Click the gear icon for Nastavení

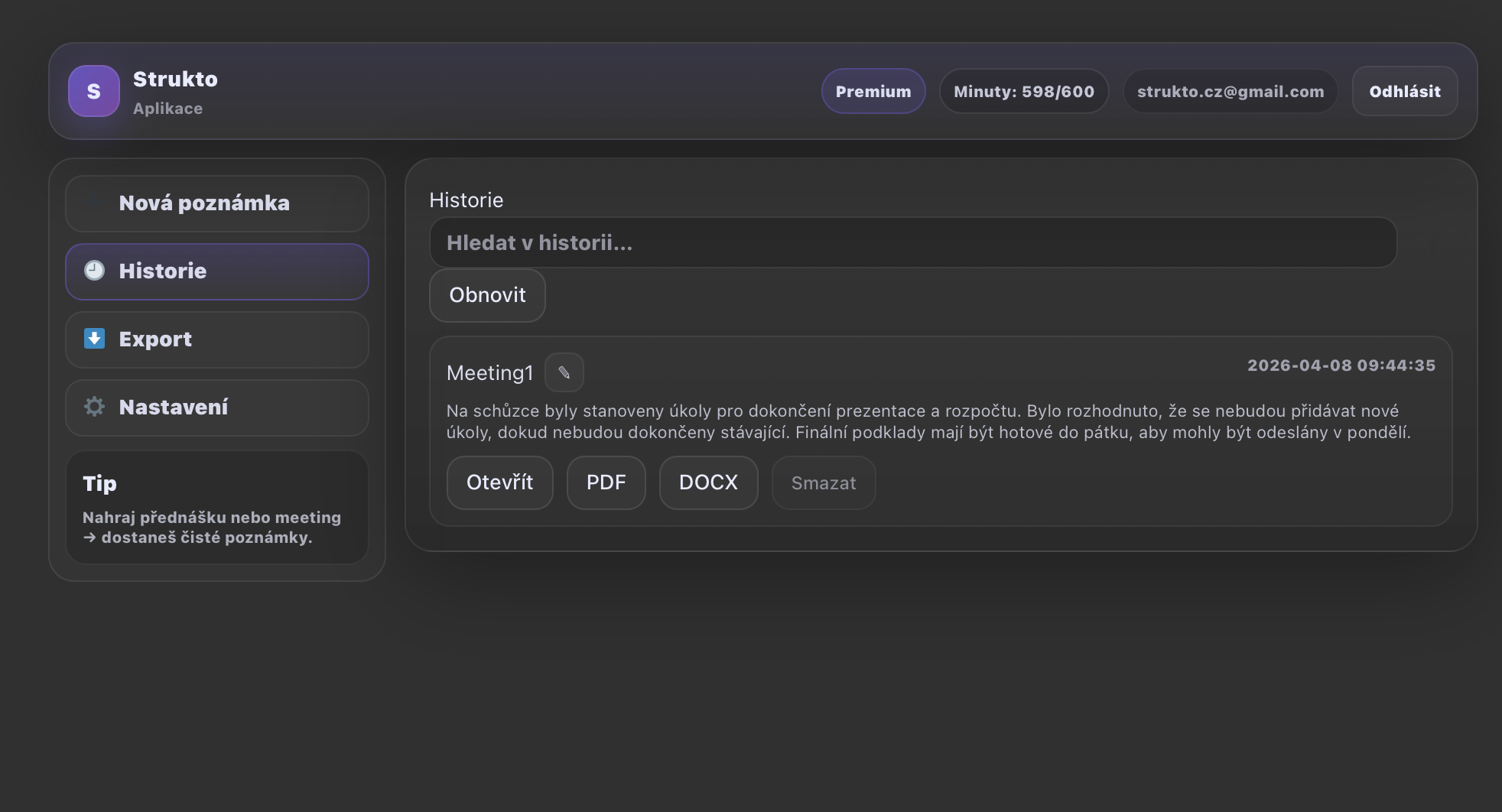point(94,407)
